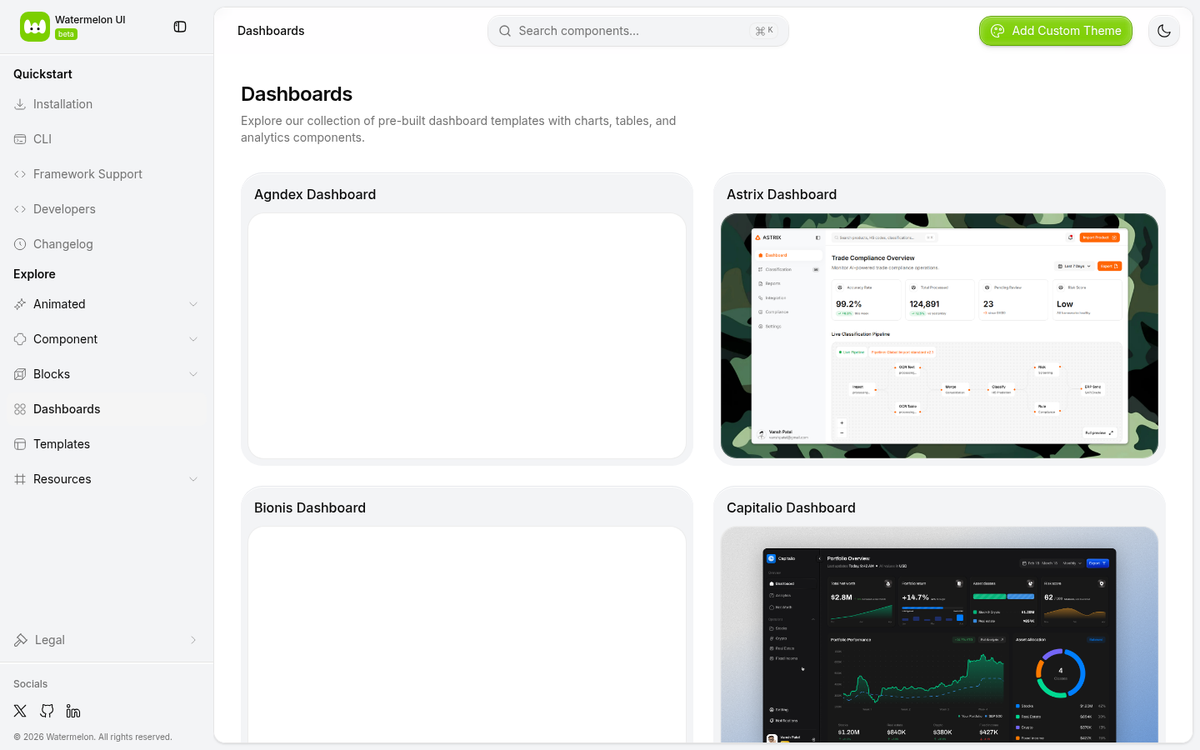Image resolution: width=1200 pixels, height=750 pixels.
Task: Toggle the sidebar collapse icon
Action: [180, 27]
